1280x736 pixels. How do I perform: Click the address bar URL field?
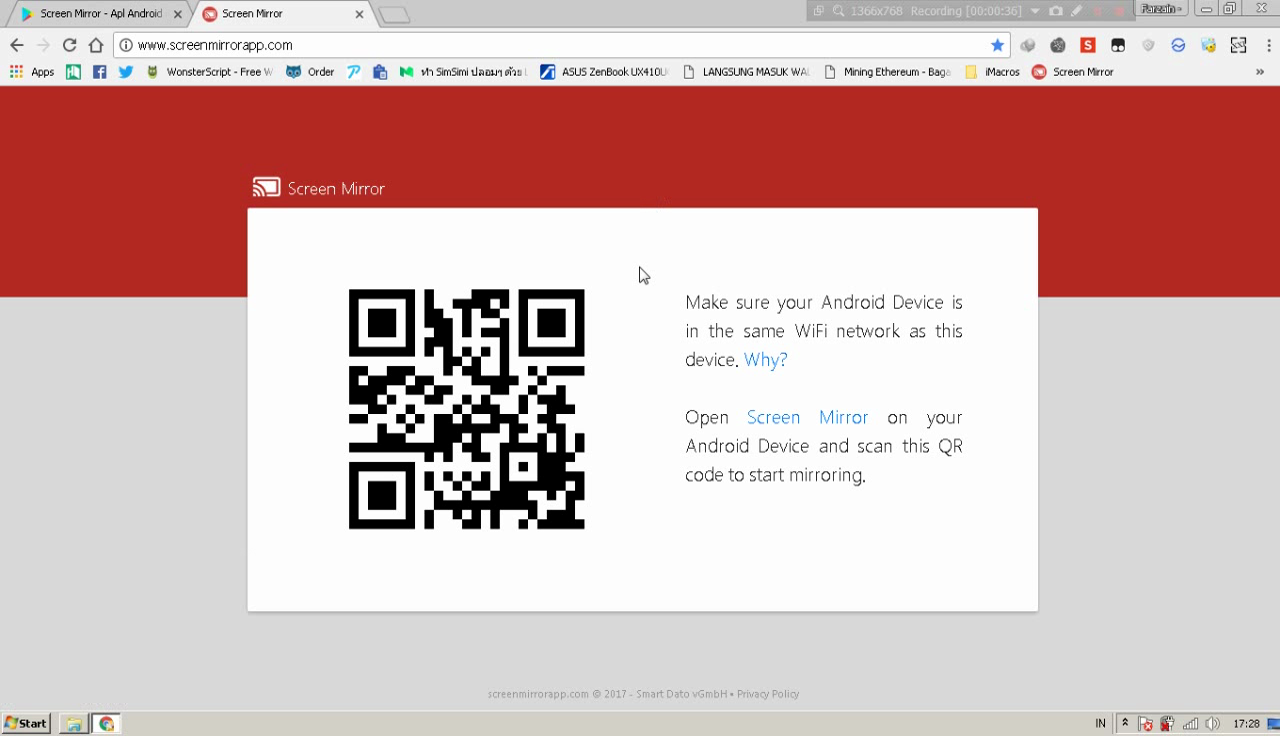(x=560, y=45)
